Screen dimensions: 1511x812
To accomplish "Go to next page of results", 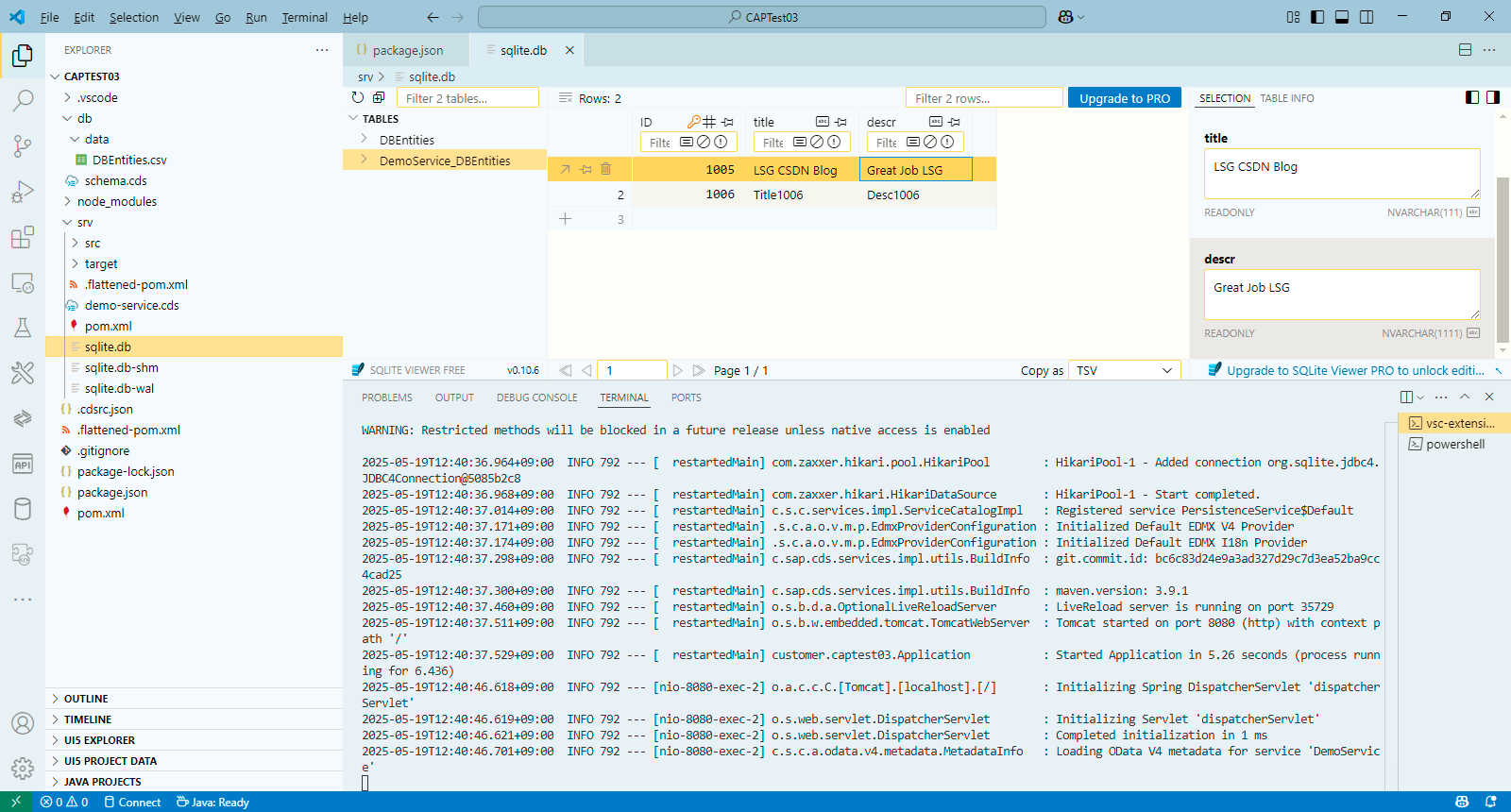I will [x=678, y=370].
